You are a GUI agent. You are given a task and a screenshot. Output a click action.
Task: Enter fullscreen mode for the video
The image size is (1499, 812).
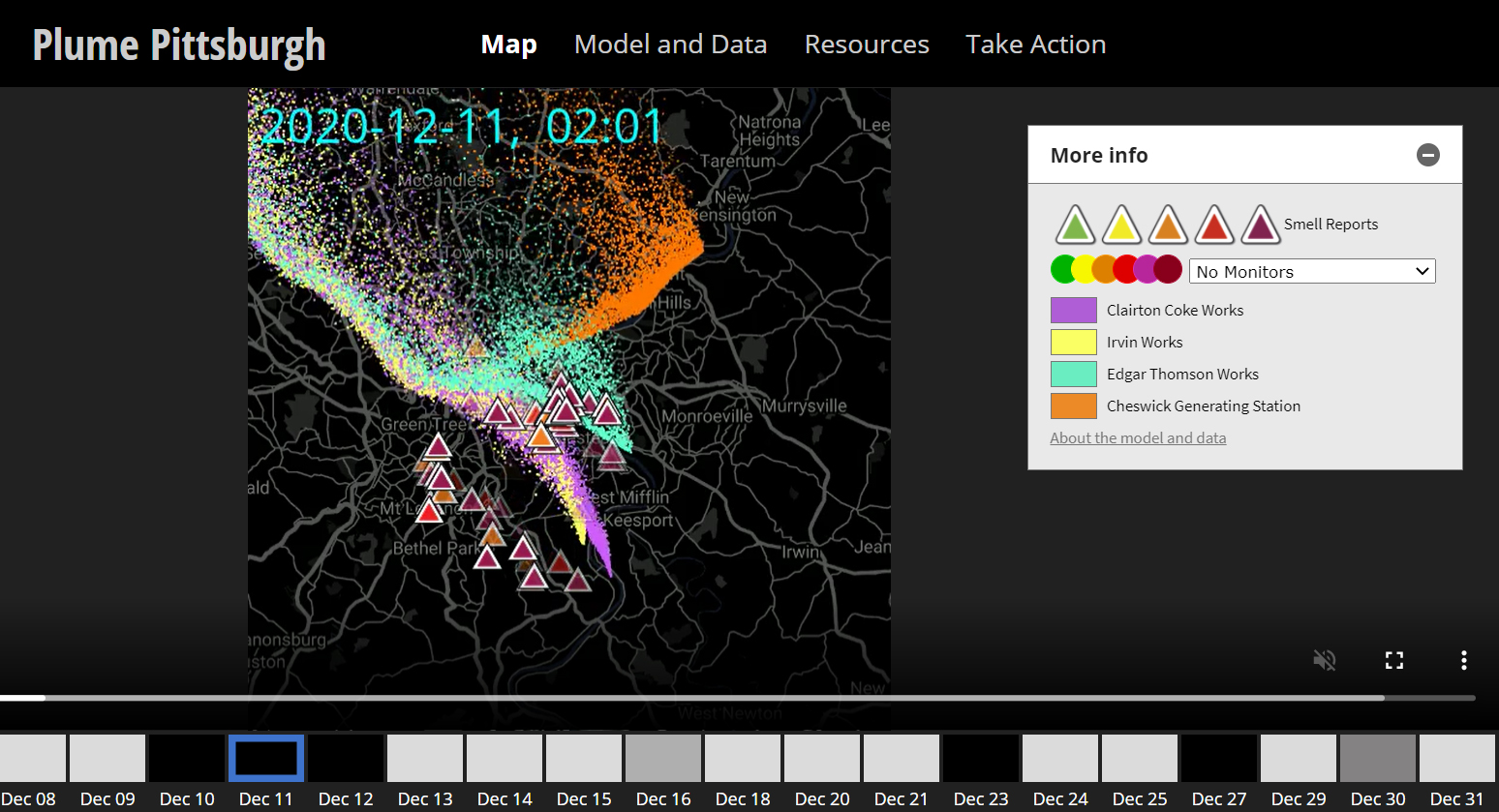coord(1394,660)
